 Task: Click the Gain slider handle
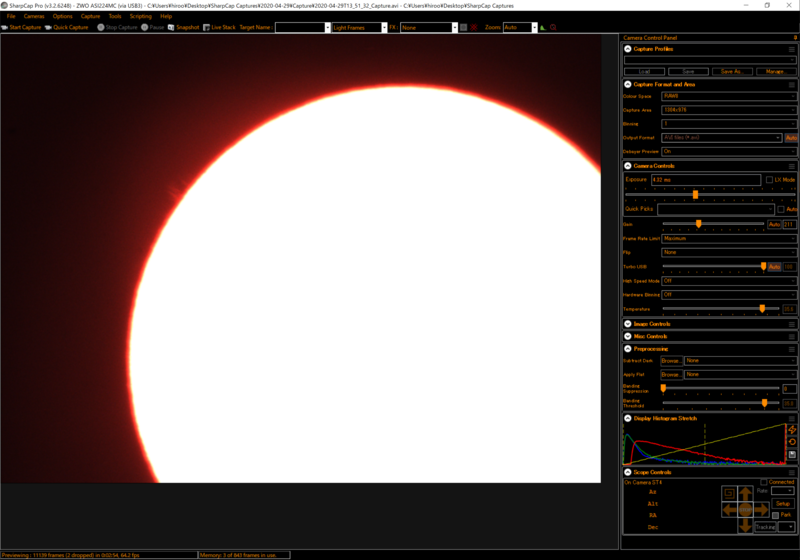[x=698, y=223]
